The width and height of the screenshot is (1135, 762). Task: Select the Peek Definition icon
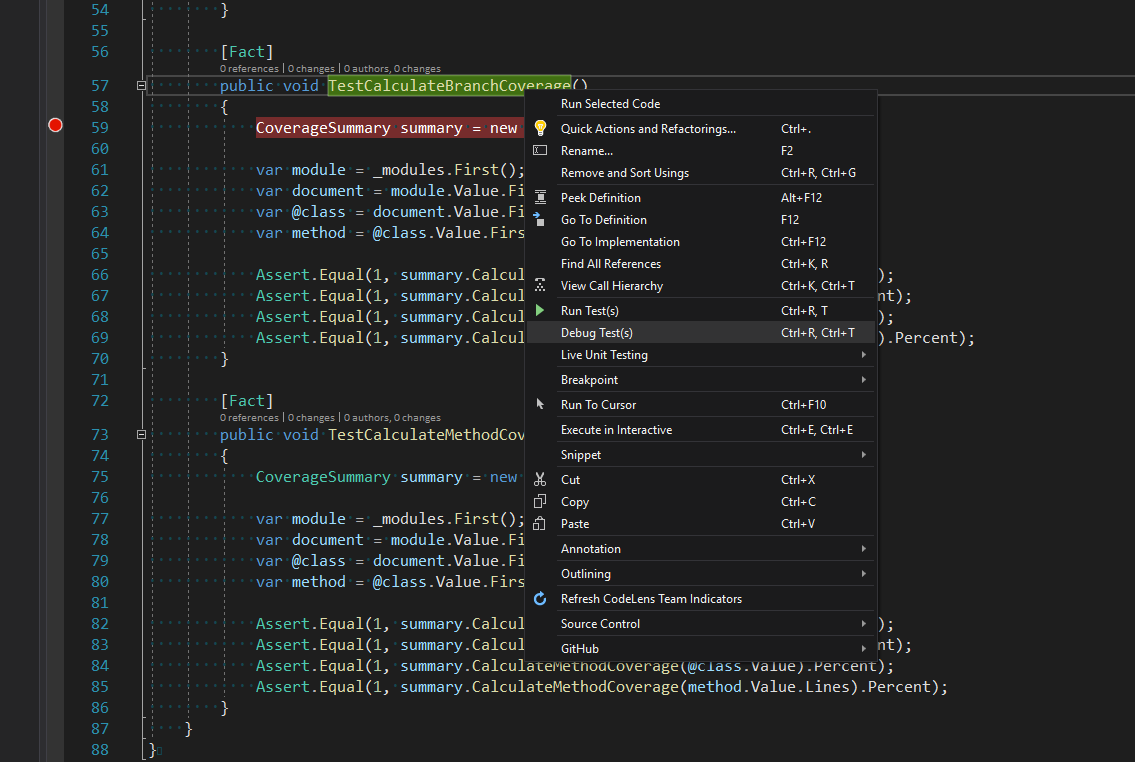pos(540,197)
